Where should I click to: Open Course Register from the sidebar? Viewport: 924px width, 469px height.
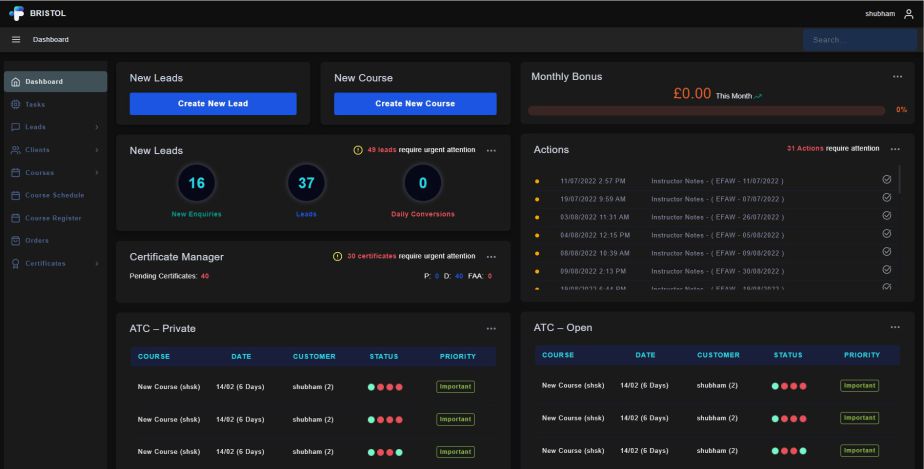click(55, 218)
